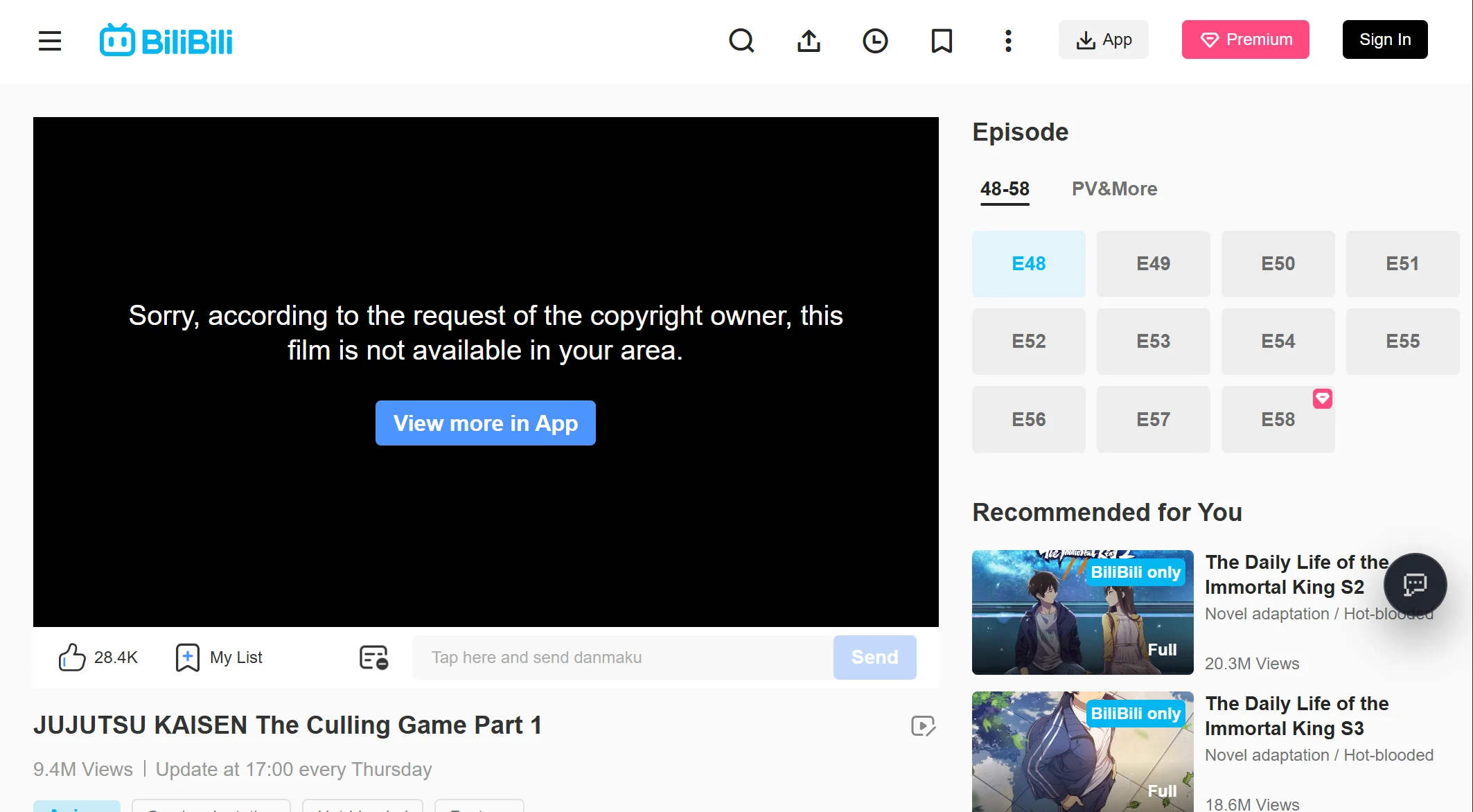Image resolution: width=1473 pixels, height=812 pixels.
Task: Select episode E48
Action: [1028, 263]
